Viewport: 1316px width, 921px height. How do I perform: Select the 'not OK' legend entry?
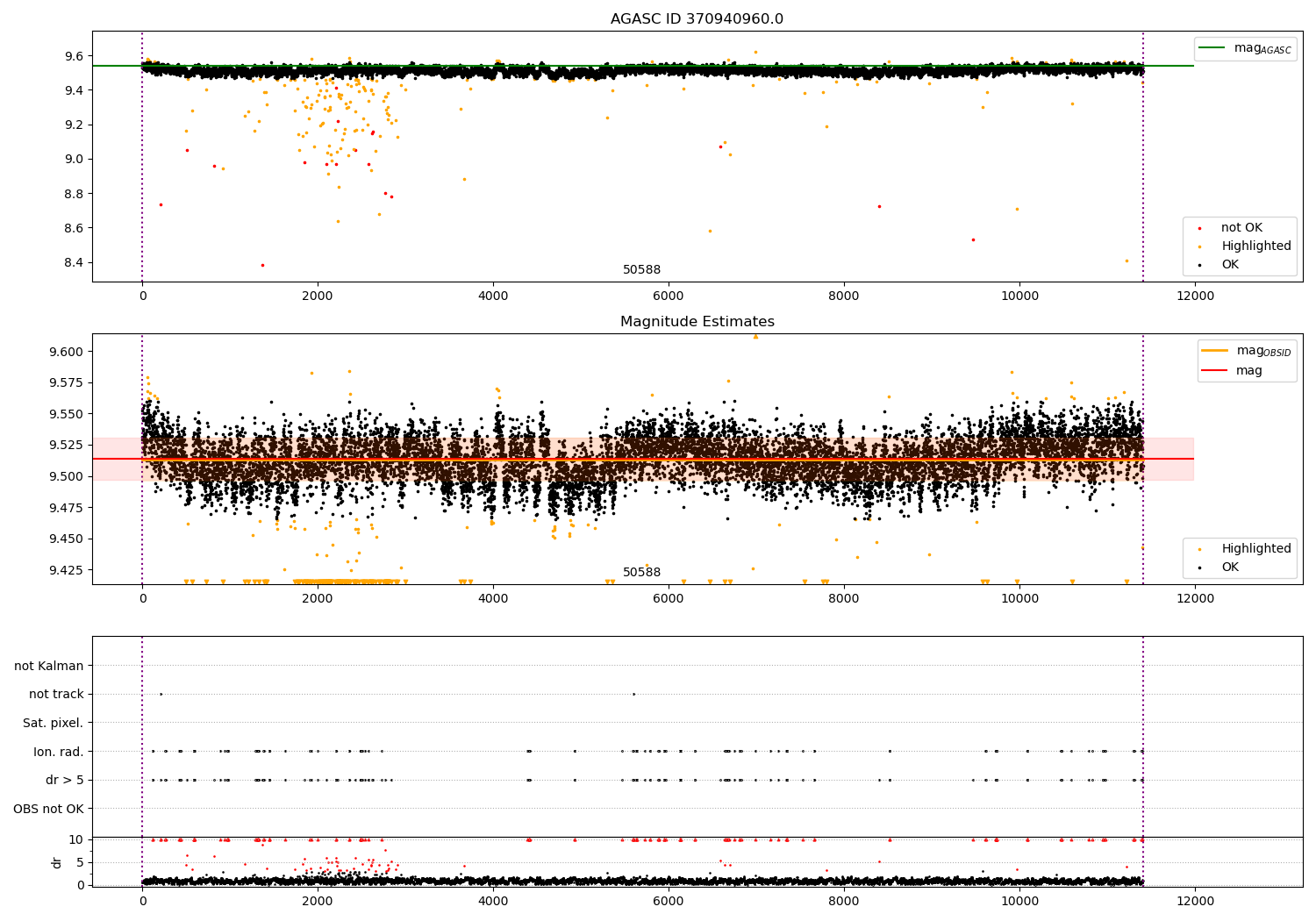coord(1241,228)
